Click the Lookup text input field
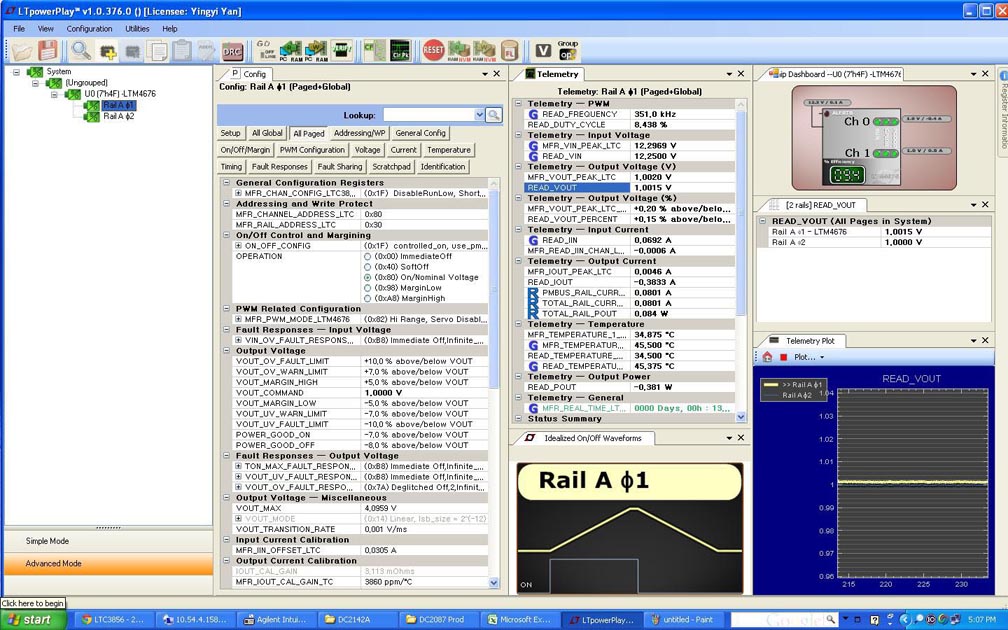Viewport: 1008px width, 630px height. (x=429, y=115)
